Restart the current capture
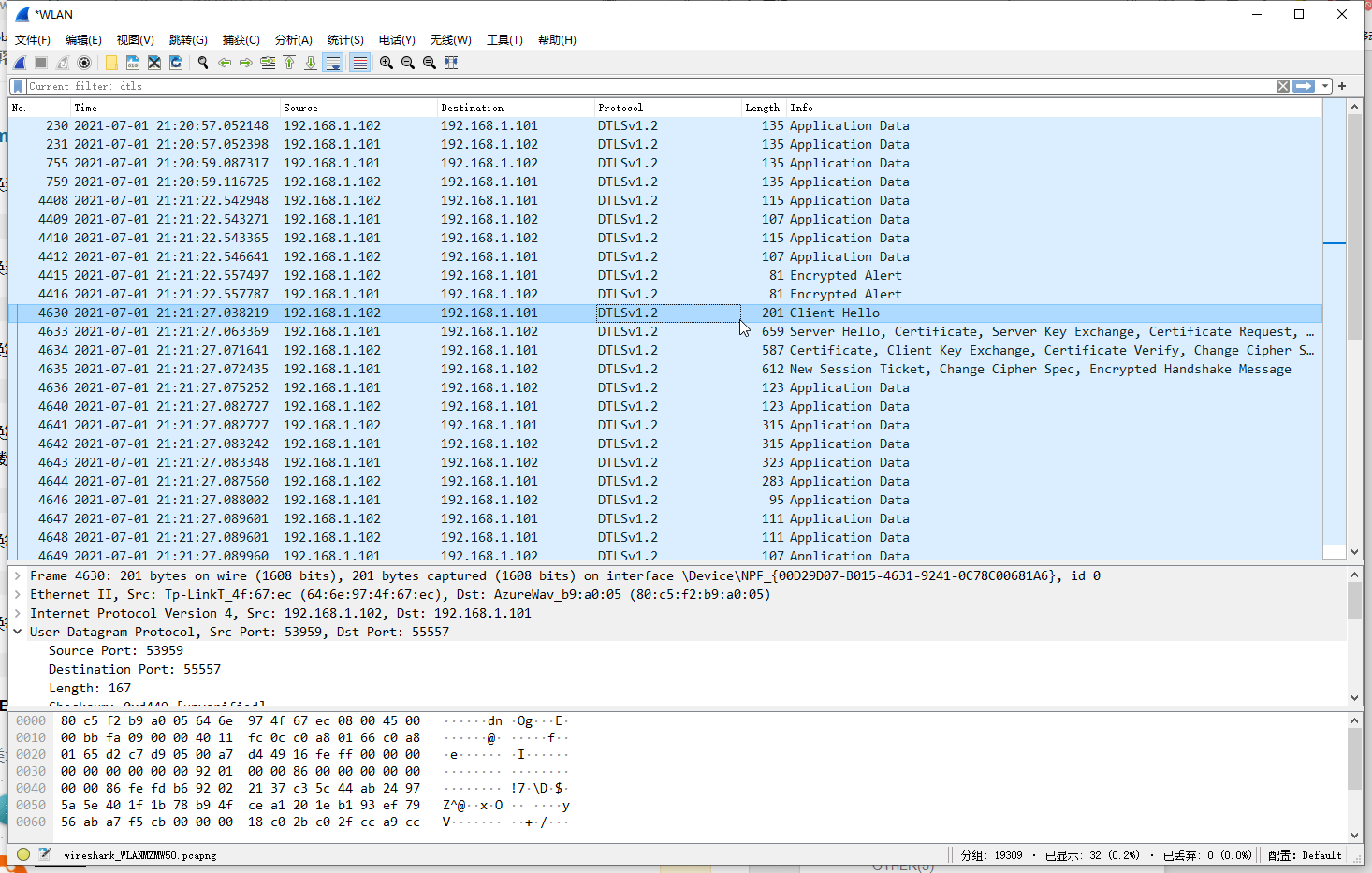This screenshot has width=1372, height=873. click(x=63, y=63)
